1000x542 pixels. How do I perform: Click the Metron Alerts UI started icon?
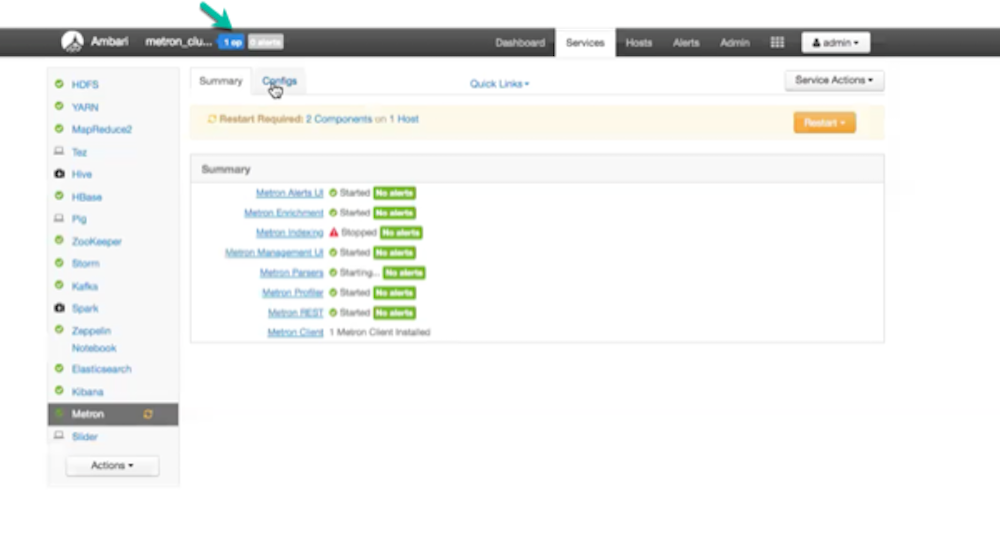point(333,193)
